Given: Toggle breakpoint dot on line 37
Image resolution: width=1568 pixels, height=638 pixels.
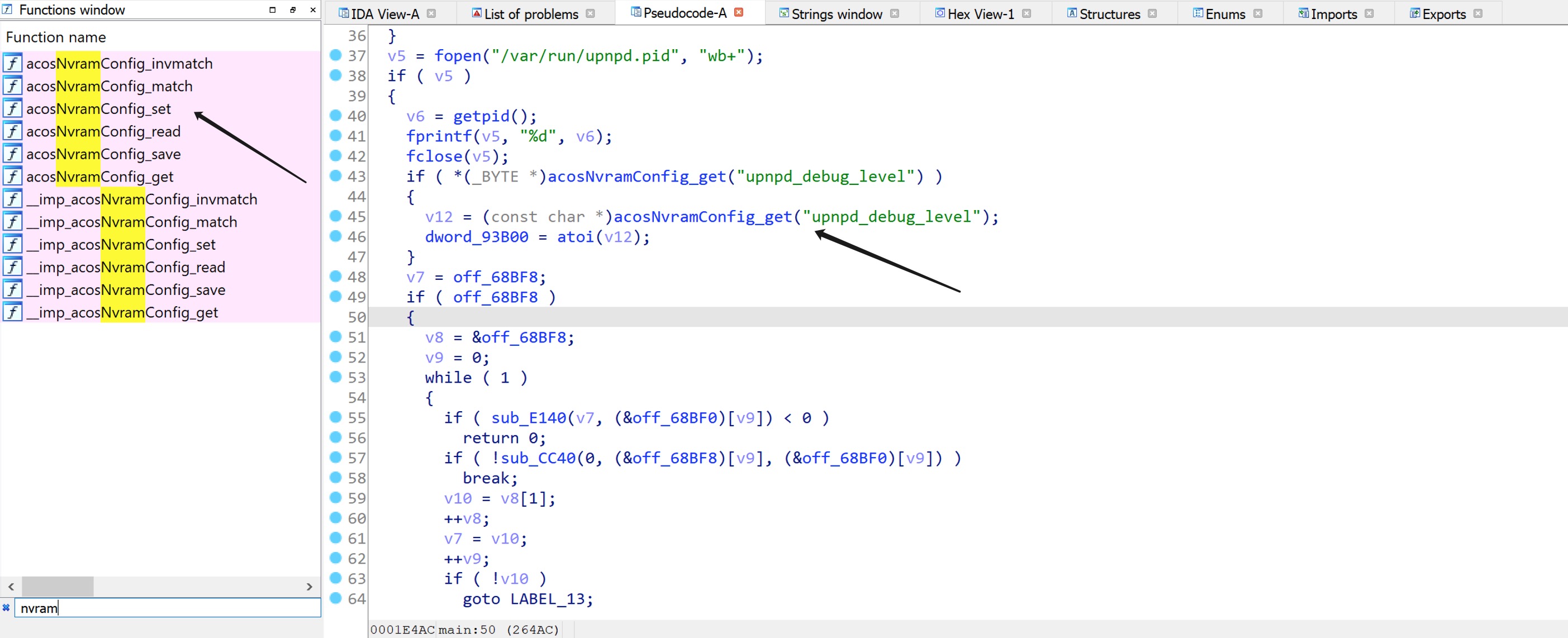Looking at the screenshot, I should 335,55.
